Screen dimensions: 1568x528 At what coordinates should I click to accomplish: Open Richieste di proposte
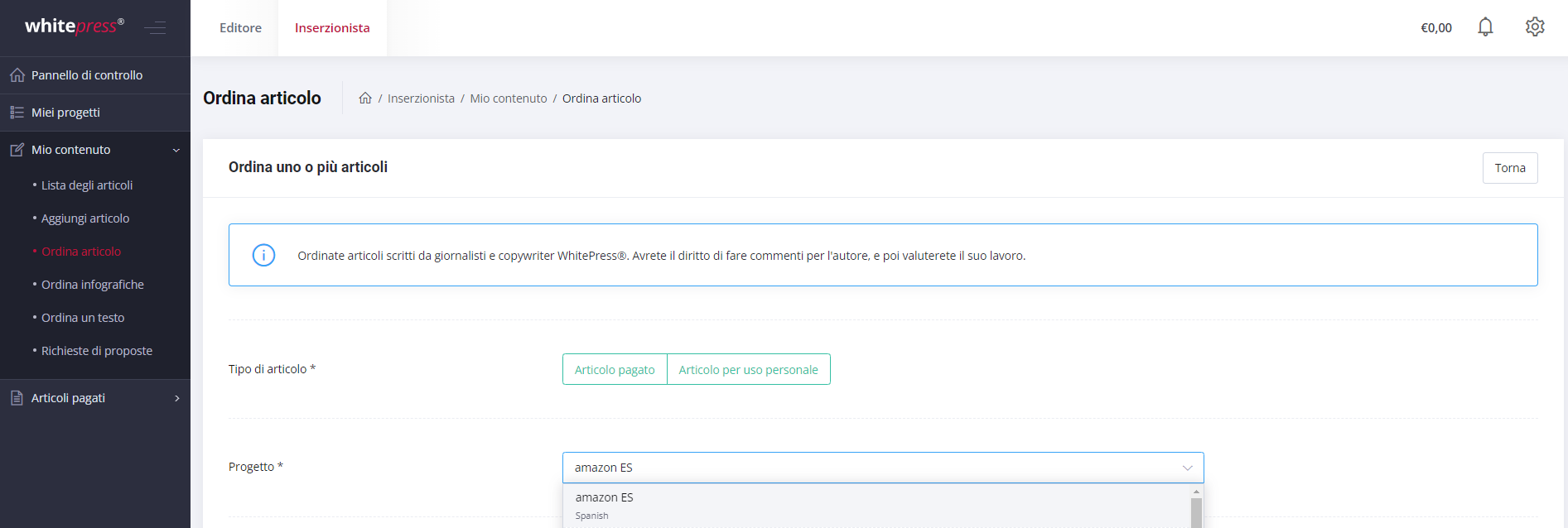coord(97,351)
